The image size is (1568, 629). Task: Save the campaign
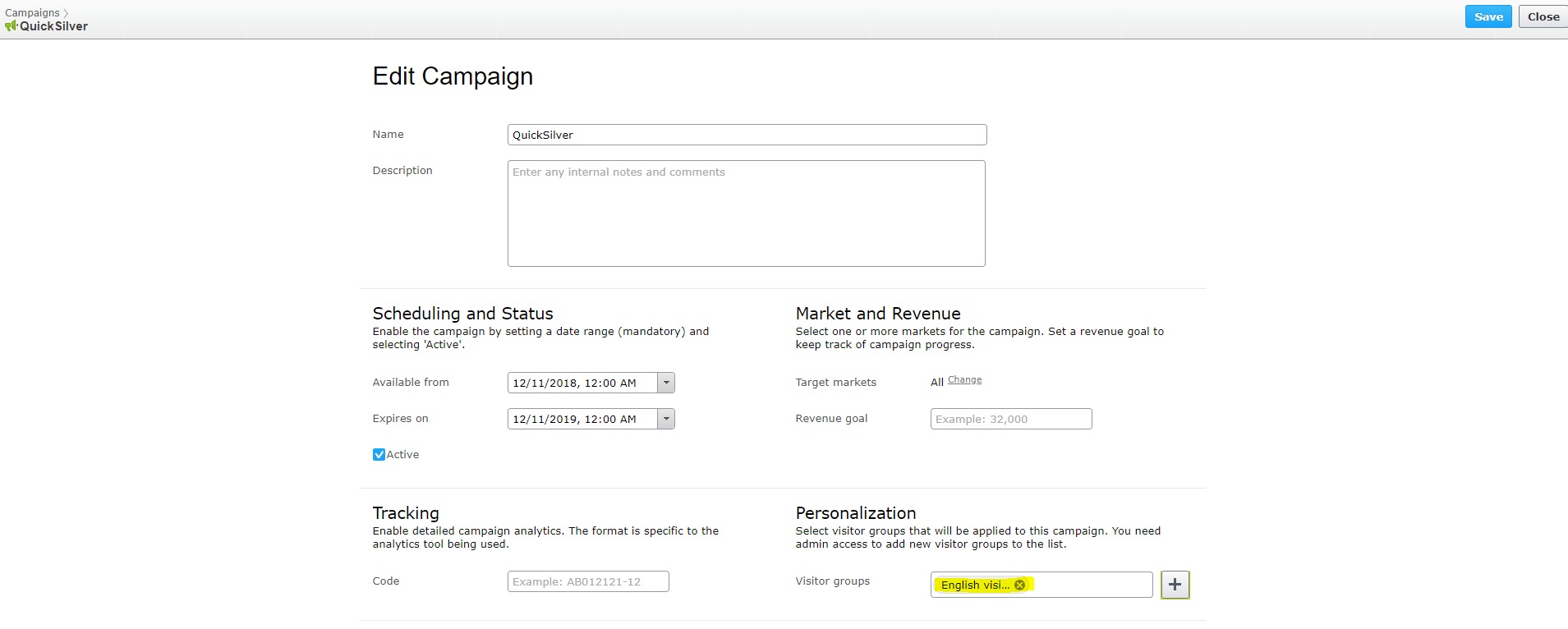(1488, 16)
